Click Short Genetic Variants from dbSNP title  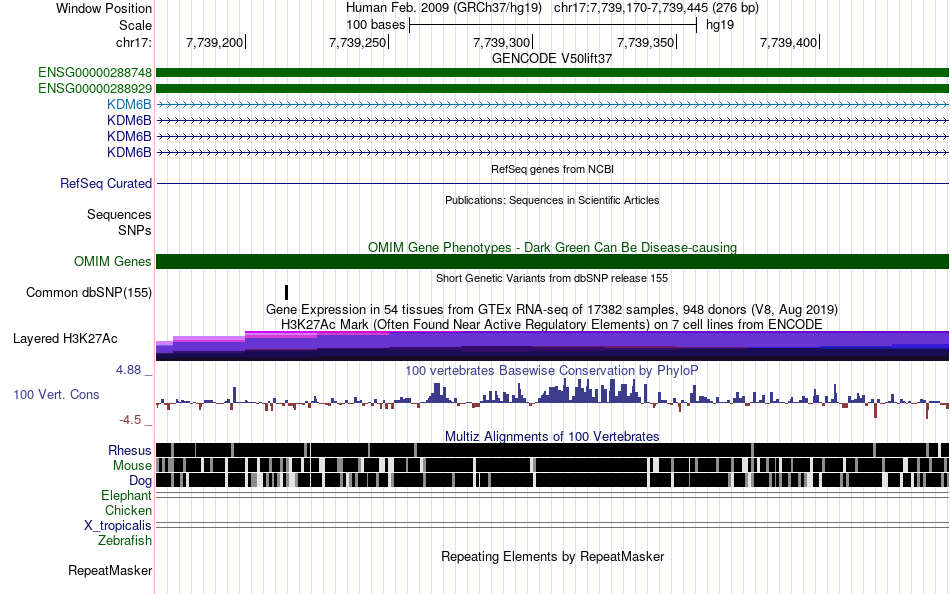552,278
